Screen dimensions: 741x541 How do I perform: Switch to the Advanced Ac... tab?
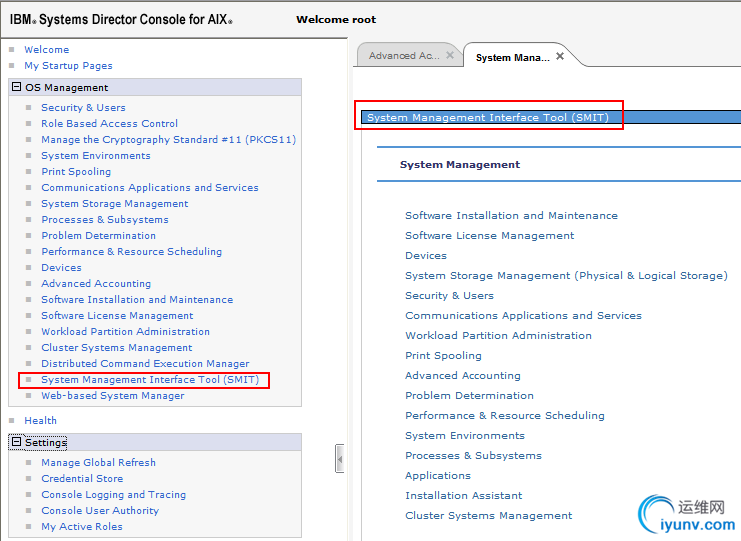tap(404, 56)
